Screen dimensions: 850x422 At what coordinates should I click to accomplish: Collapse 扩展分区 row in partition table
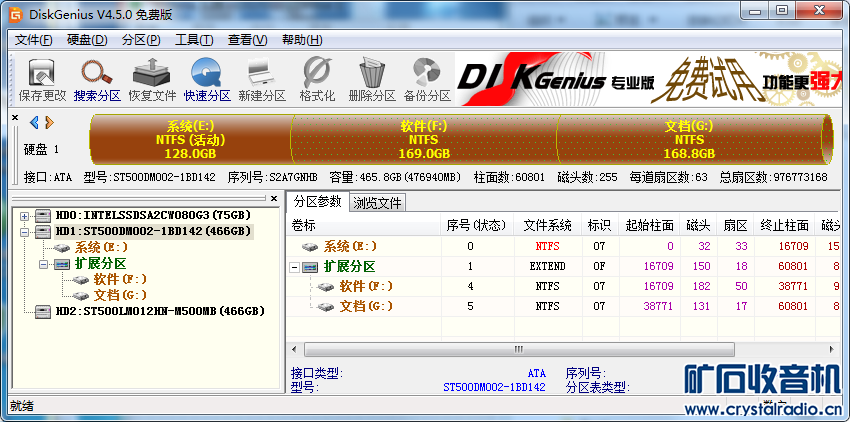click(294, 267)
